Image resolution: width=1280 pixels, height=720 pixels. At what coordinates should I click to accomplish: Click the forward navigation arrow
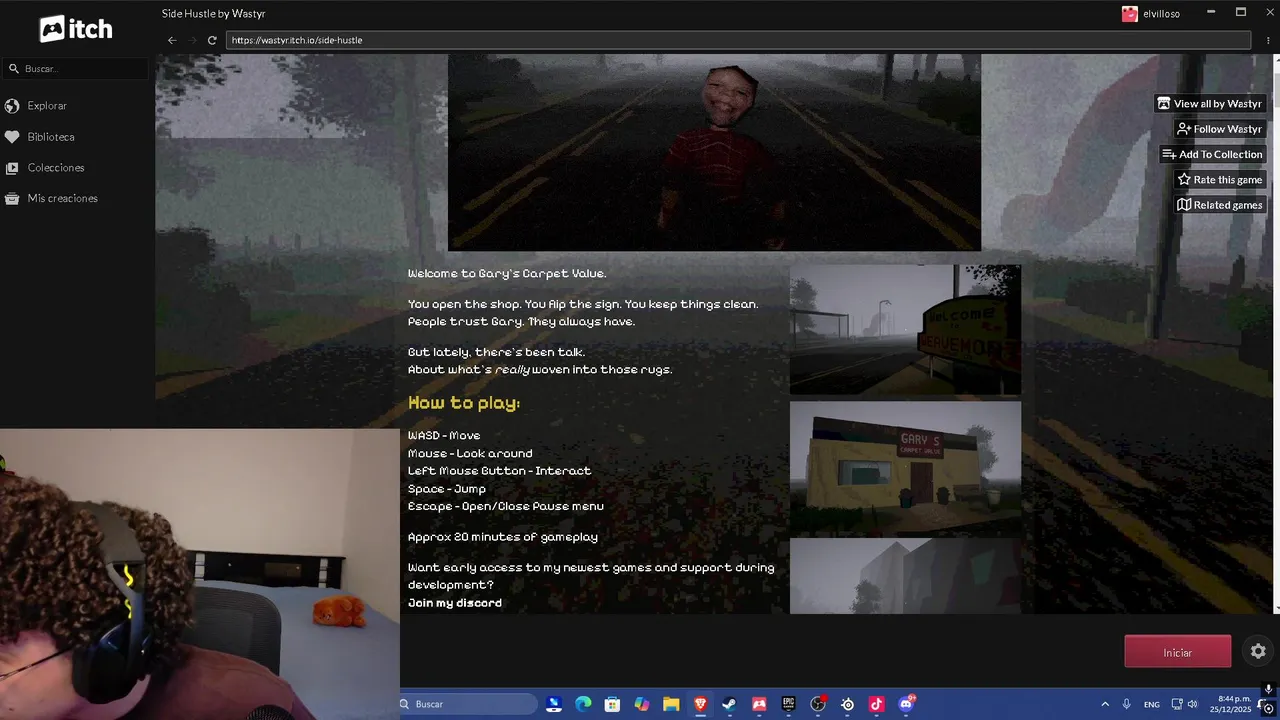pos(192,40)
